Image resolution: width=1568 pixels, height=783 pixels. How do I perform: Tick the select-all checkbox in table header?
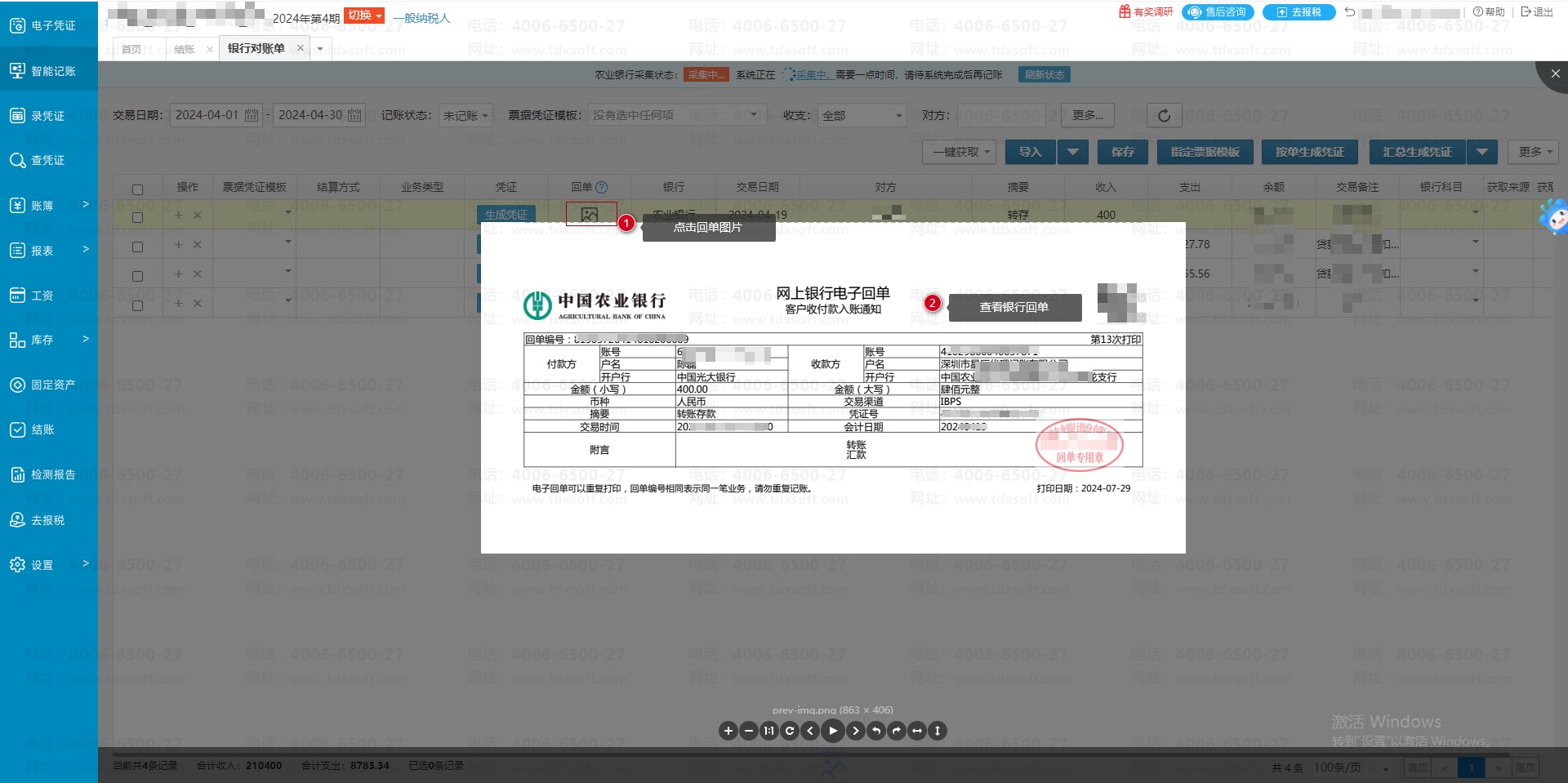pyautogui.click(x=137, y=189)
